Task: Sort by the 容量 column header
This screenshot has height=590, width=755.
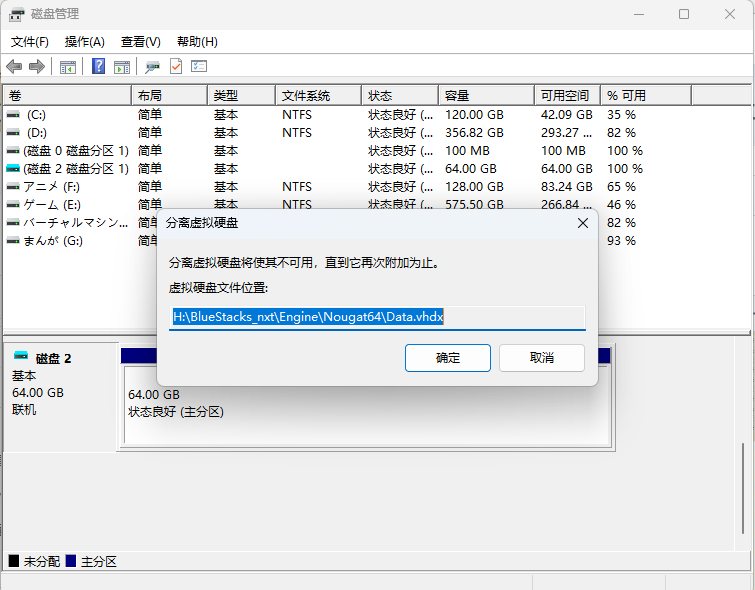Action: click(x=486, y=96)
